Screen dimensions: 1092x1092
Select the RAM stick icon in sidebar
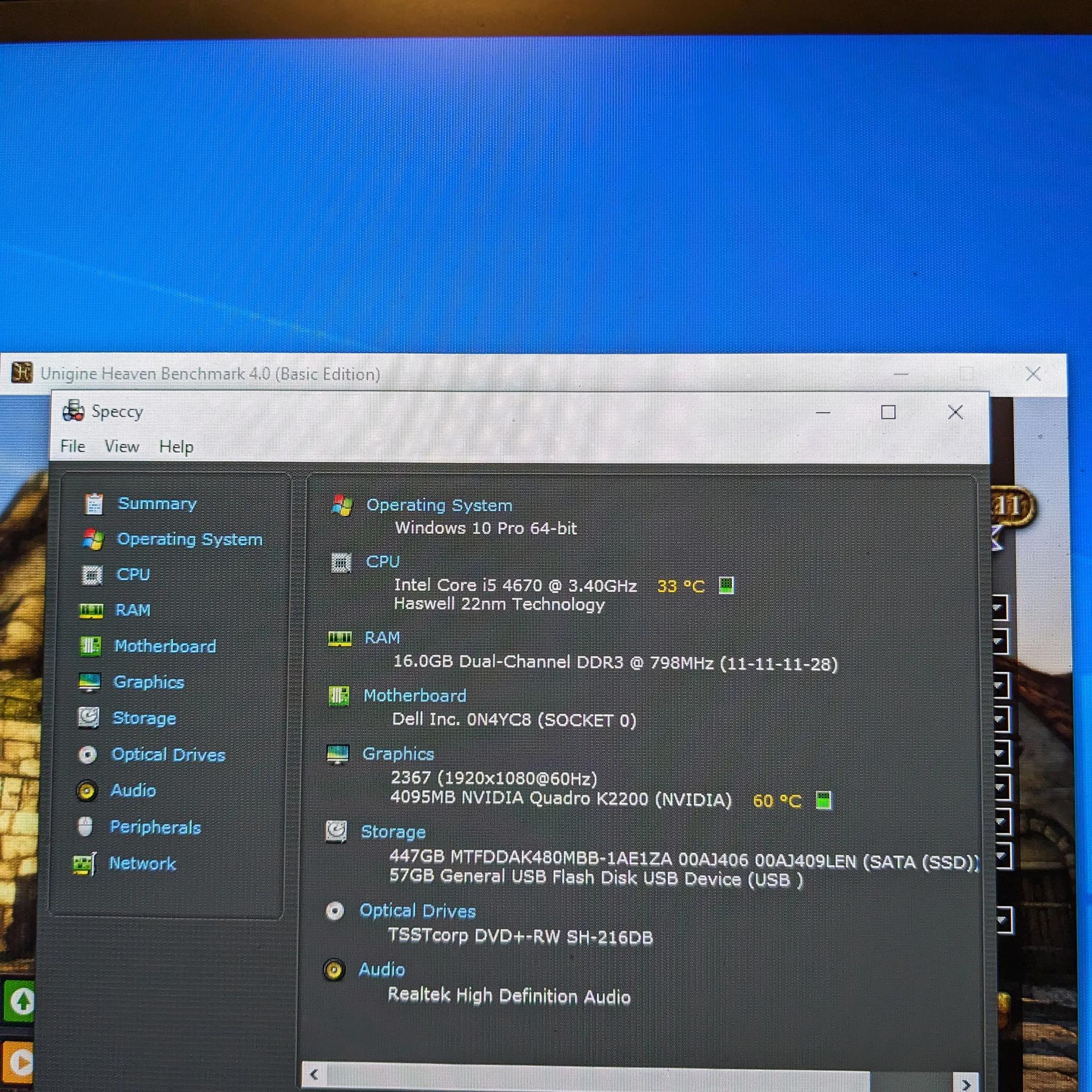click(91, 611)
